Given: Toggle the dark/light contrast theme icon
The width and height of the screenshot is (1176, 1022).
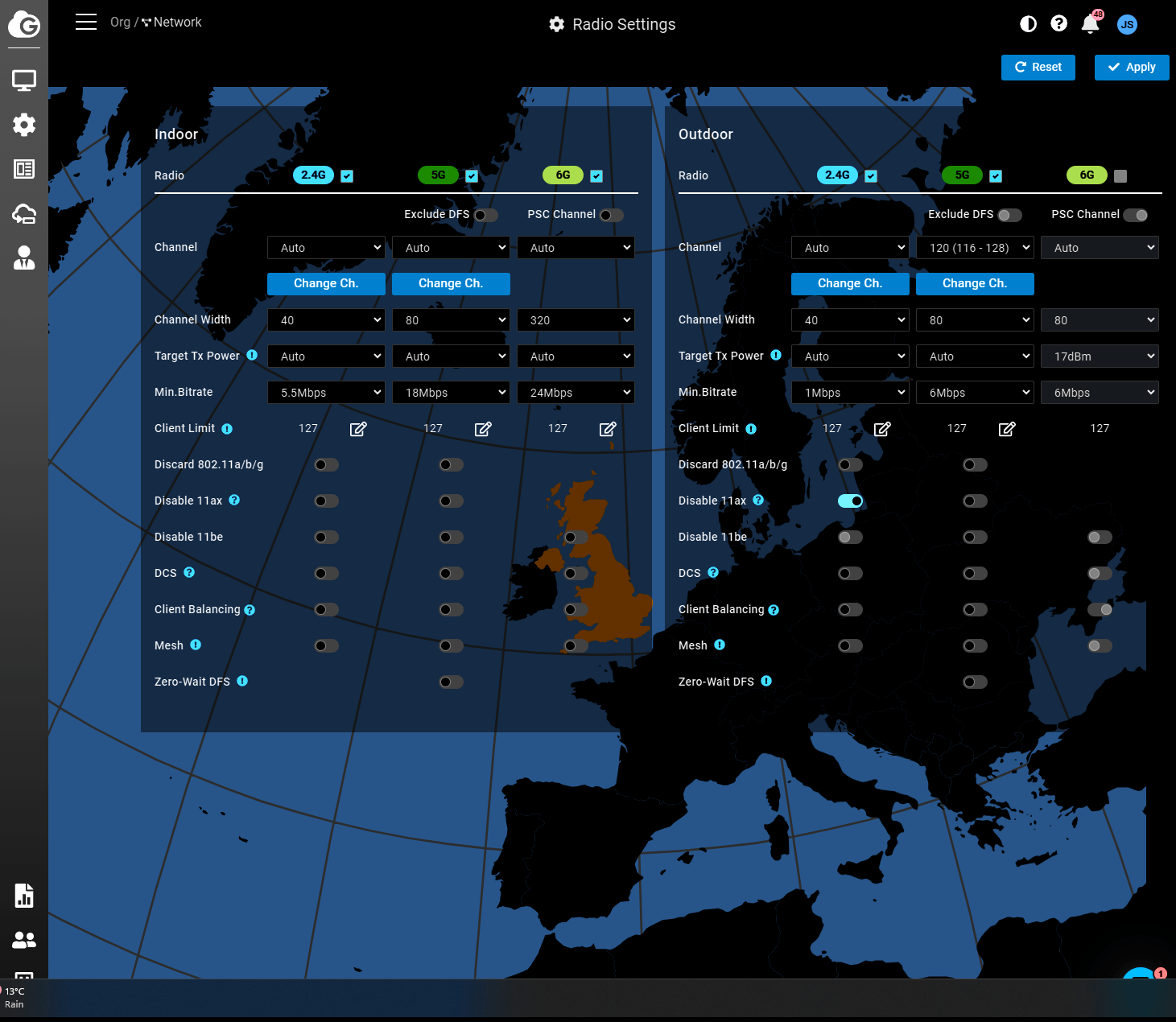Looking at the screenshot, I should [1028, 24].
